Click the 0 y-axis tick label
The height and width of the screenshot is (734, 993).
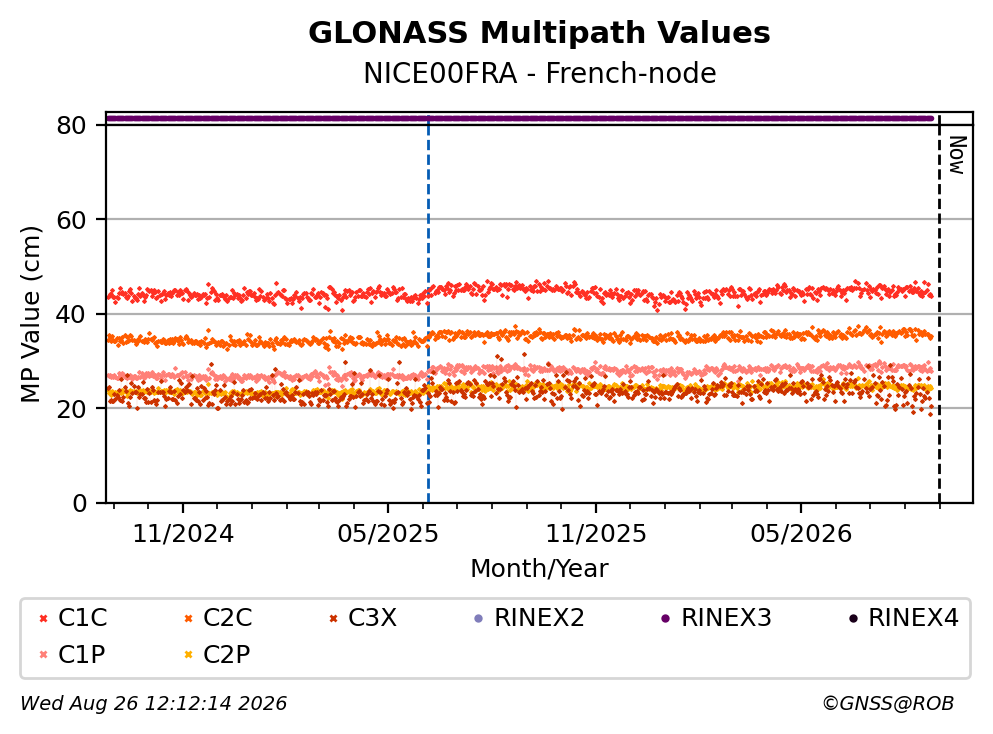(80, 504)
